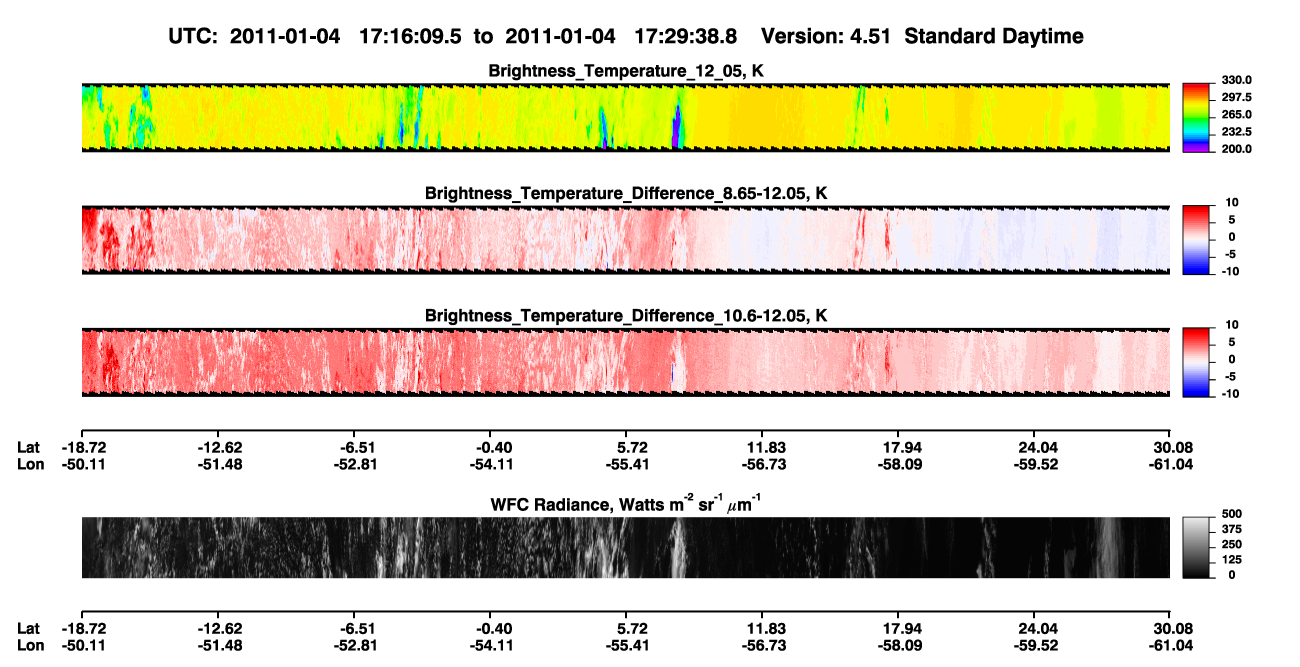Click the Brightness_Temperature_12_05 panel title
The image size is (1300, 667).
(x=625, y=71)
